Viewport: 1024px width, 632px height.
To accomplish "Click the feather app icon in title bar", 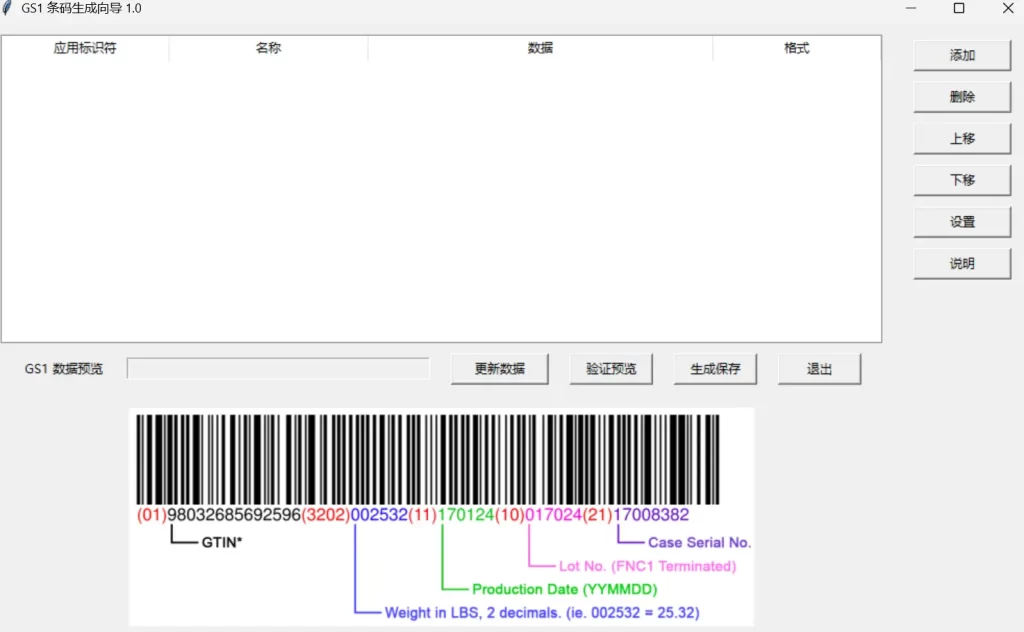I will coord(7,8).
